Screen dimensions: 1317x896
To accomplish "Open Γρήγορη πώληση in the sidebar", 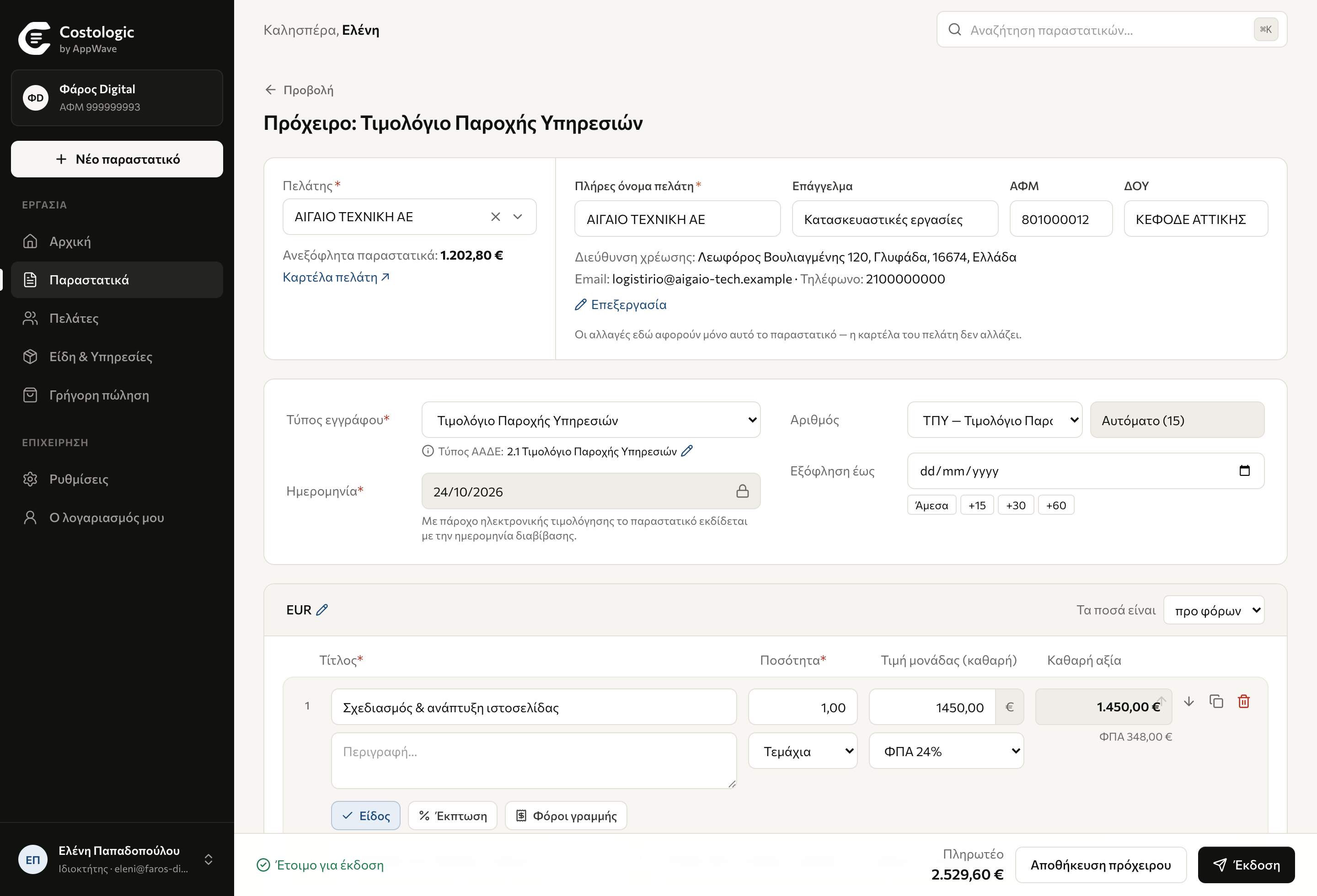I will tap(117, 395).
